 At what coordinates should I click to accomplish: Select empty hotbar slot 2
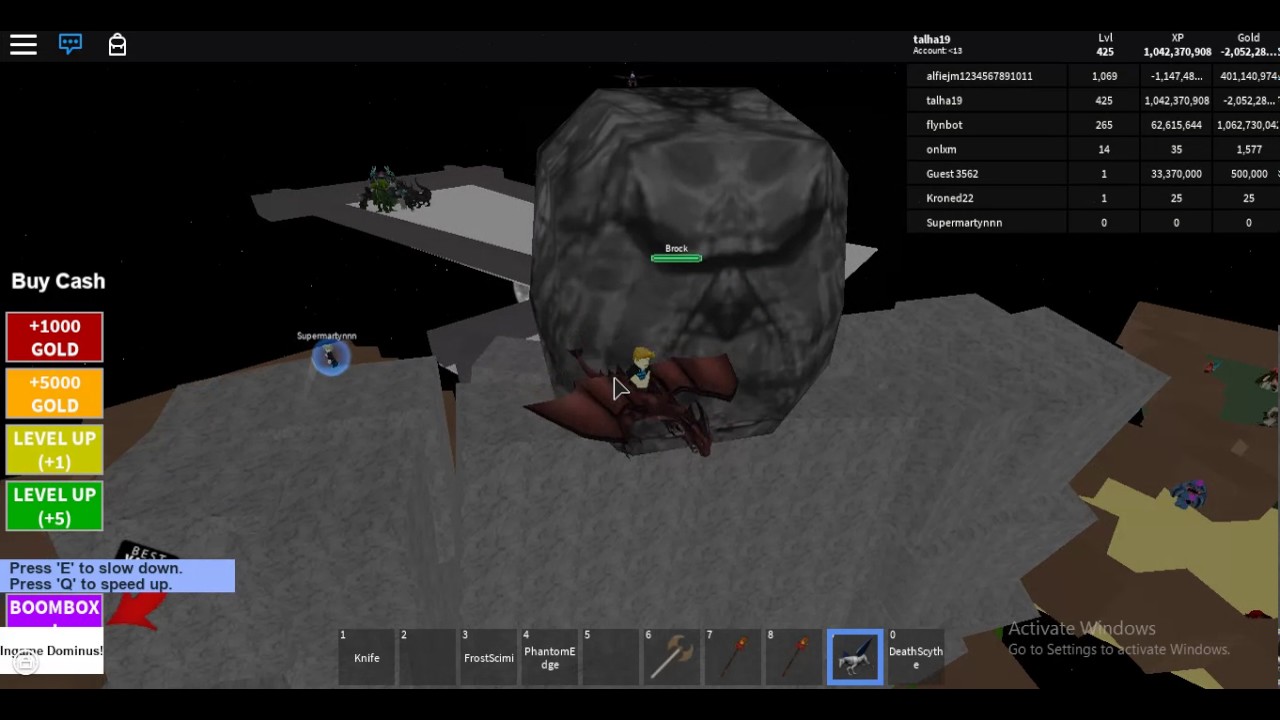pyautogui.click(x=427, y=657)
